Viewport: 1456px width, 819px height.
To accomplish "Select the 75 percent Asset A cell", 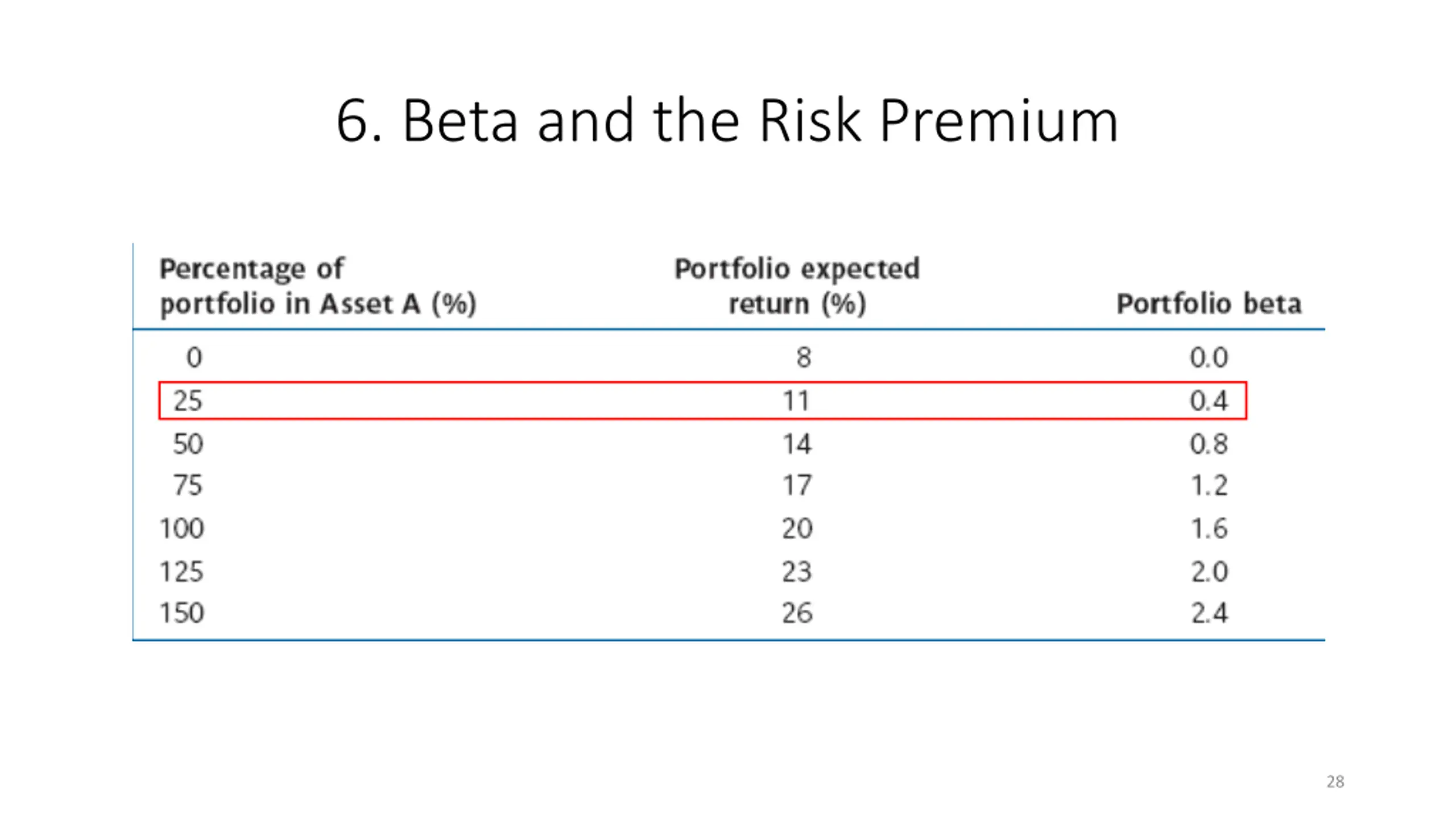I will [188, 486].
